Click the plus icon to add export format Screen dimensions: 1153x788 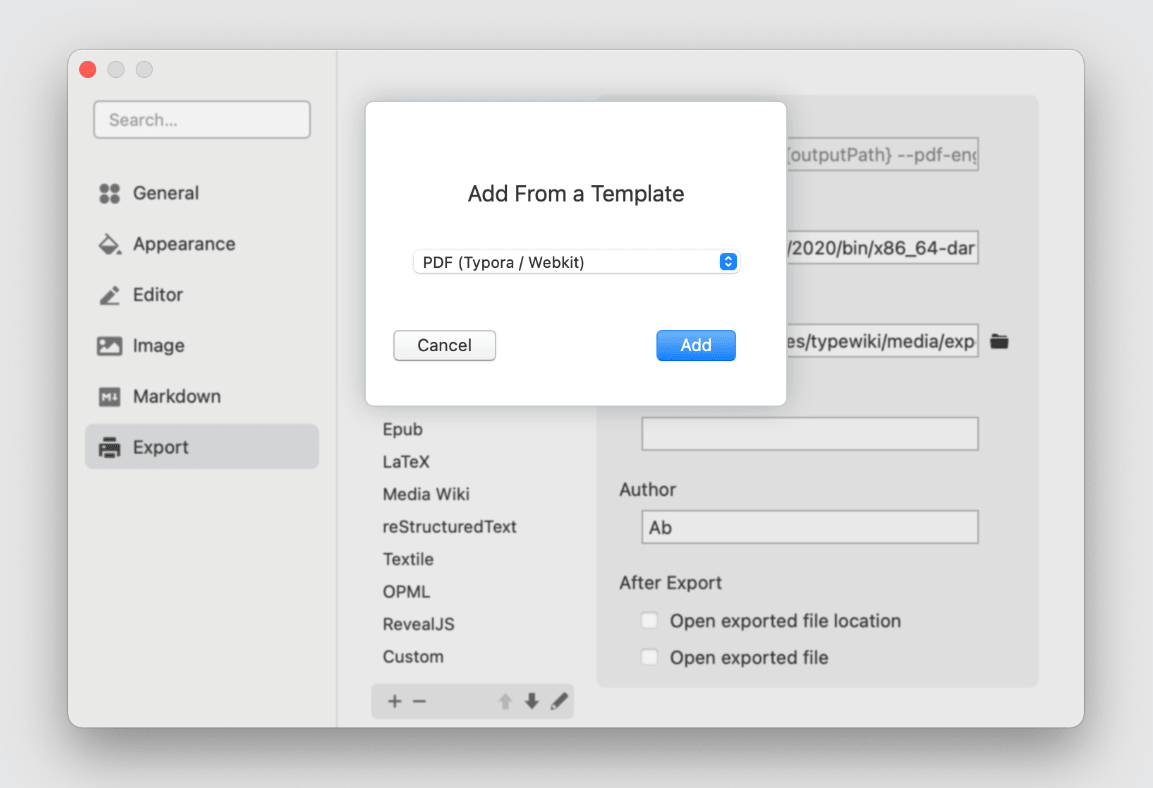[394, 702]
